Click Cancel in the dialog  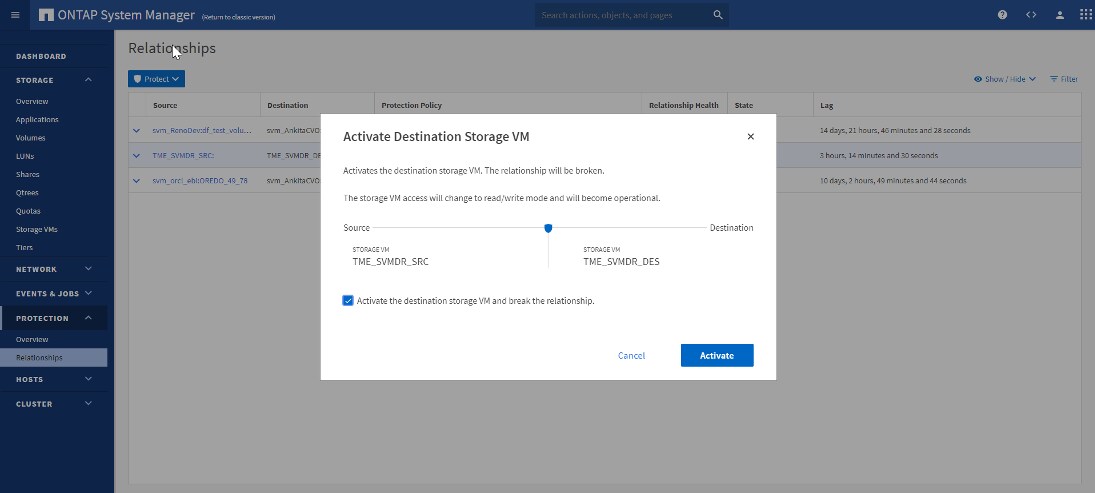tap(631, 355)
